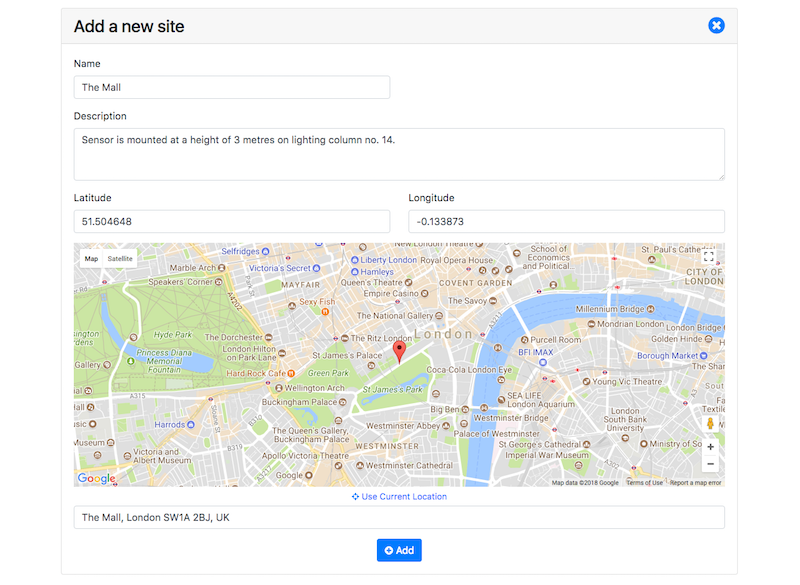Click the Big Ben marker
The height and width of the screenshot is (585, 800).
pyautogui.click(x=465, y=409)
